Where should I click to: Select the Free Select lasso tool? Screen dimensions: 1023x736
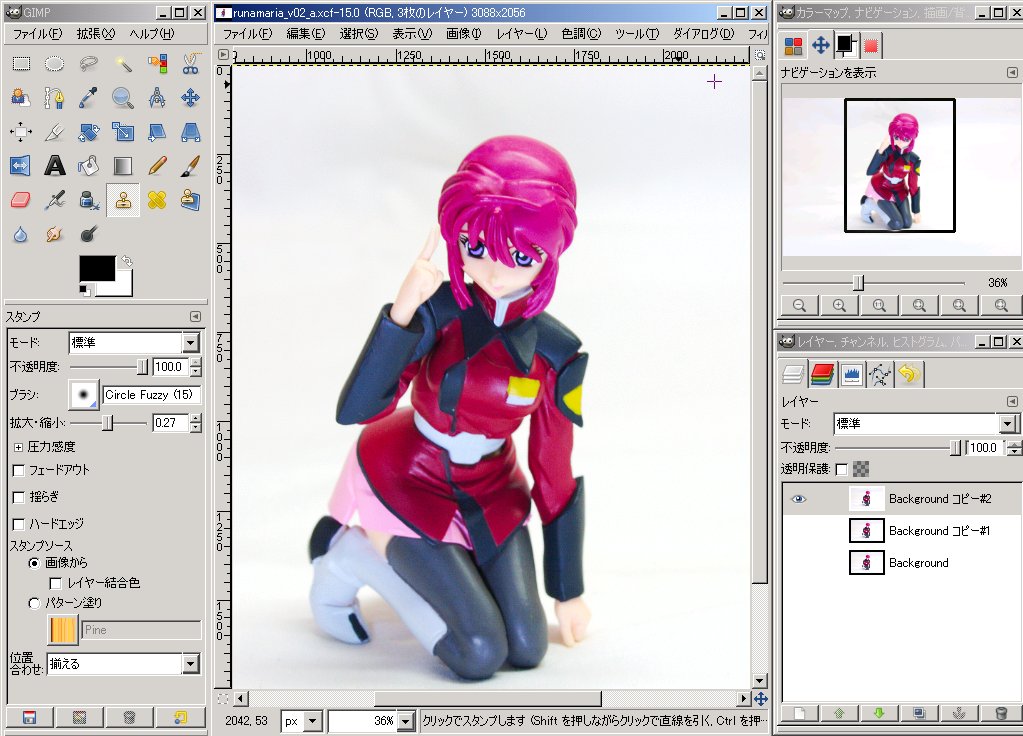[x=89, y=63]
